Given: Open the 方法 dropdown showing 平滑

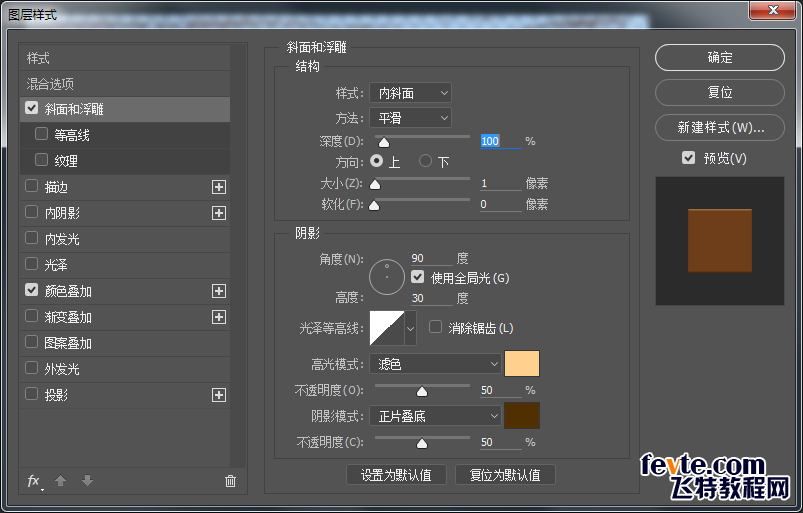Looking at the screenshot, I should point(410,118).
